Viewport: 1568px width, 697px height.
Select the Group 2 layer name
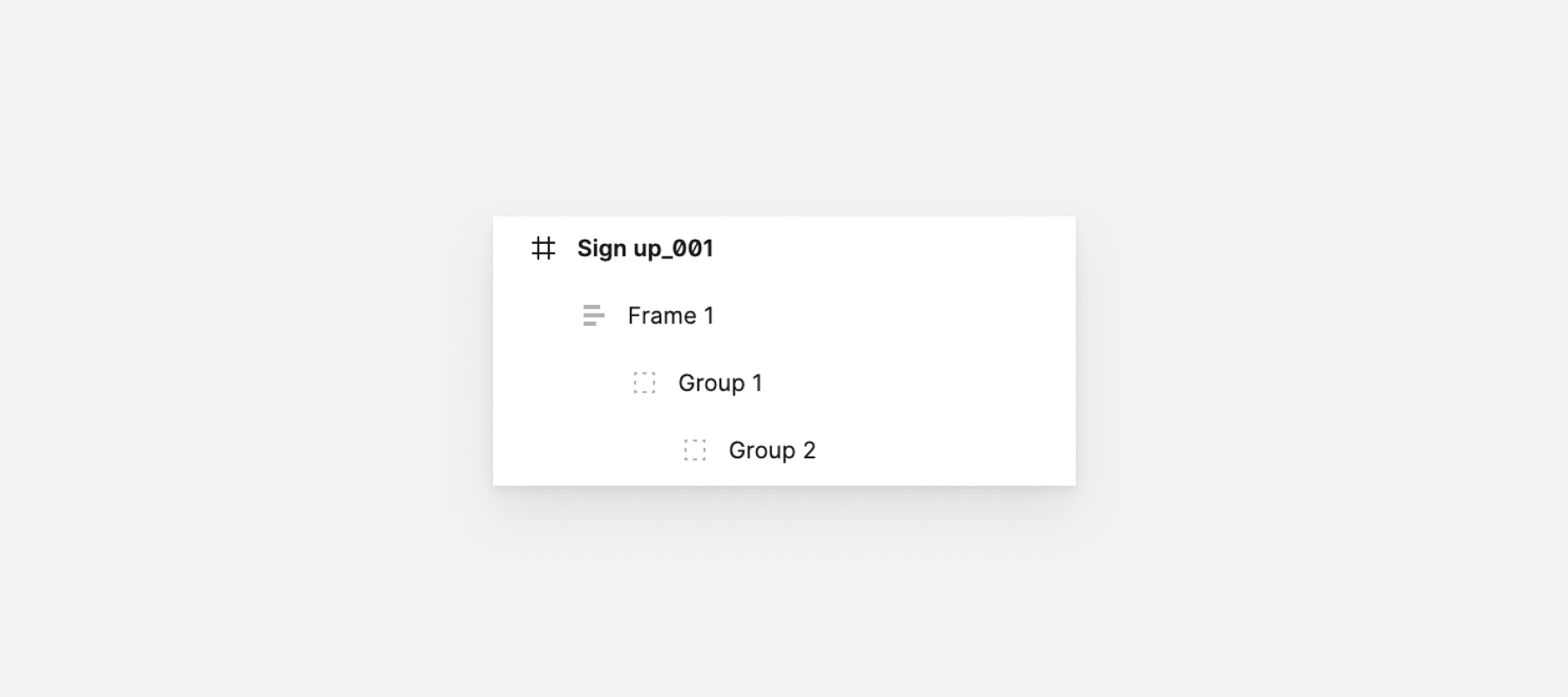pos(771,450)
